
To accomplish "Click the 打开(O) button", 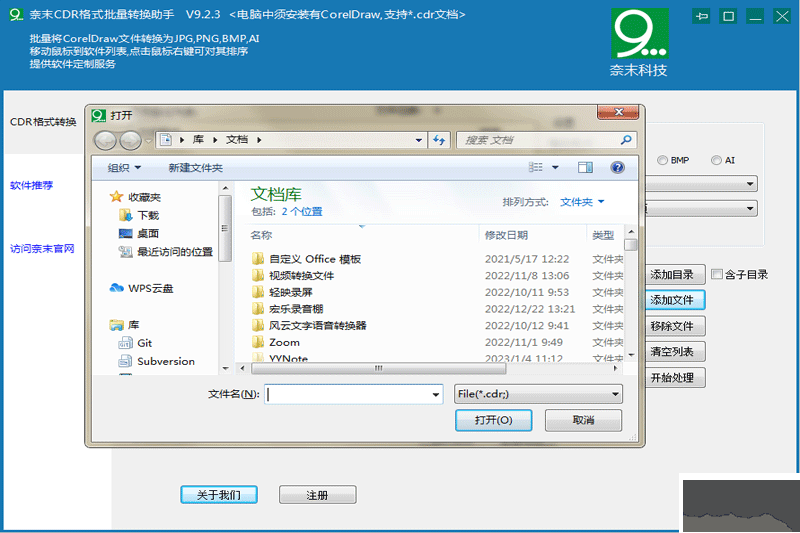I will coord(493,420).
